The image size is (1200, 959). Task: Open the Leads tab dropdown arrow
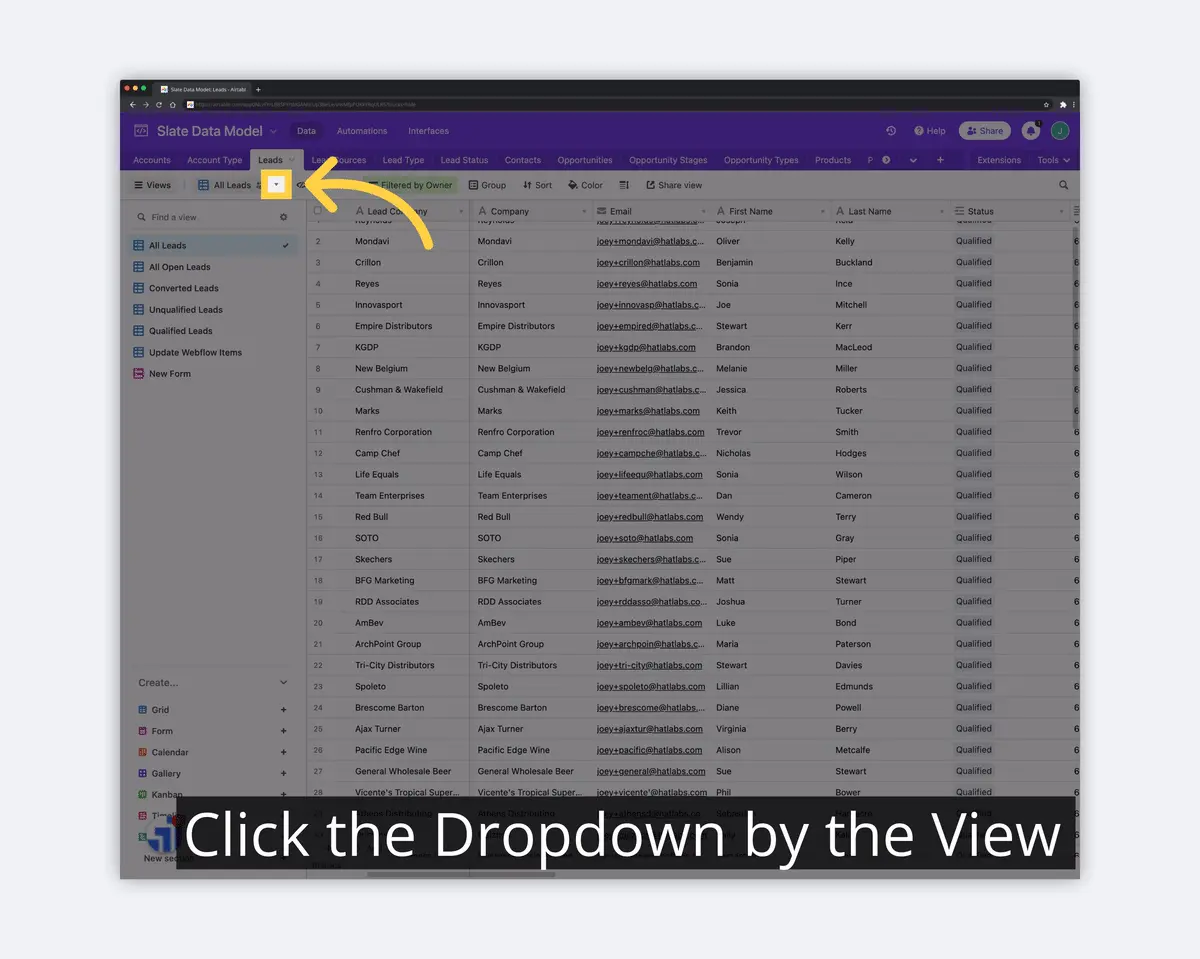(x=291, y=160)
